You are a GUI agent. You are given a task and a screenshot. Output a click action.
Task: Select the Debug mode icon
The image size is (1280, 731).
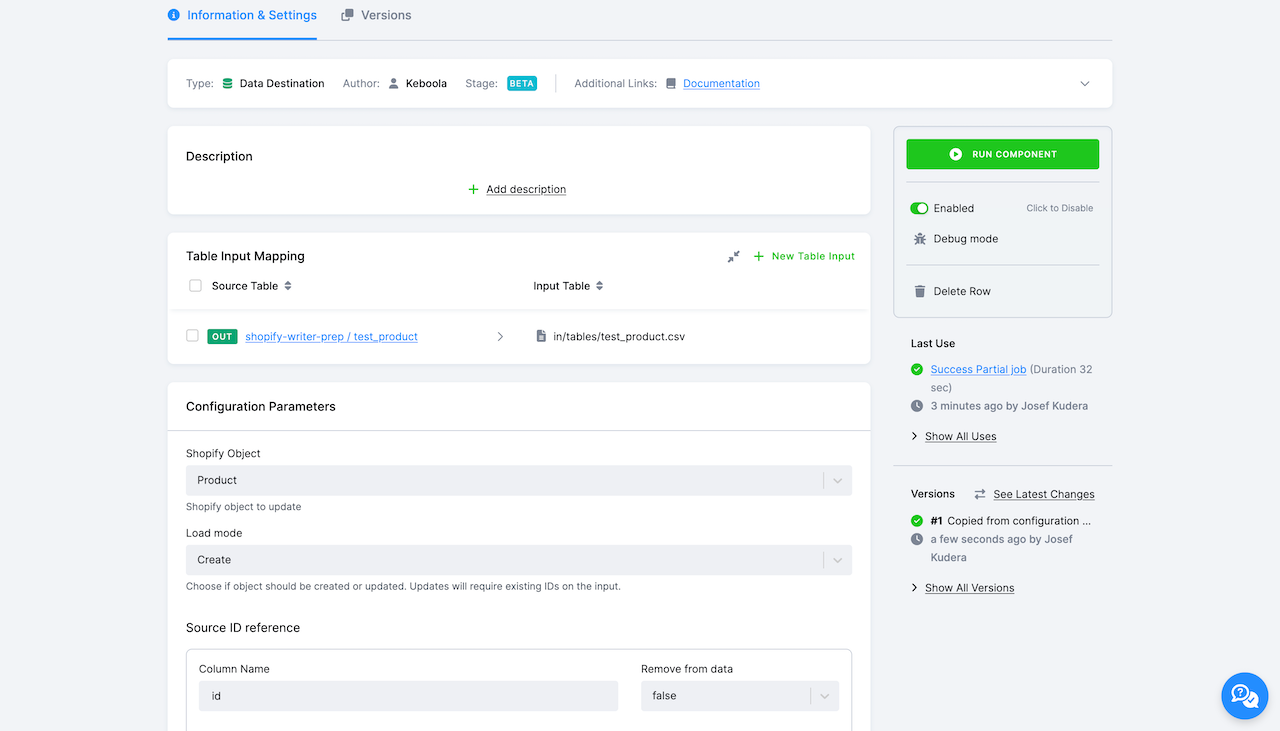(x=919, y=238)
